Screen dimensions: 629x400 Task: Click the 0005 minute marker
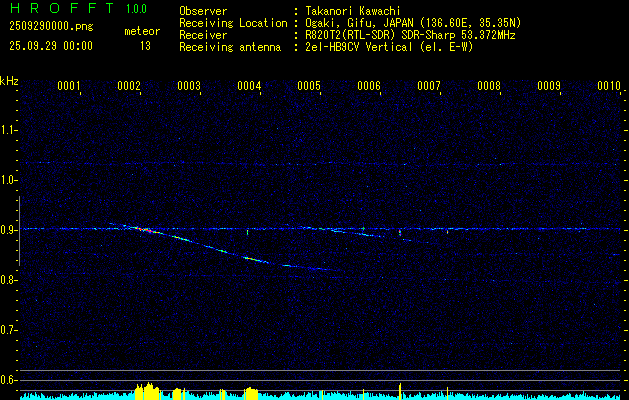coord(309,85)
